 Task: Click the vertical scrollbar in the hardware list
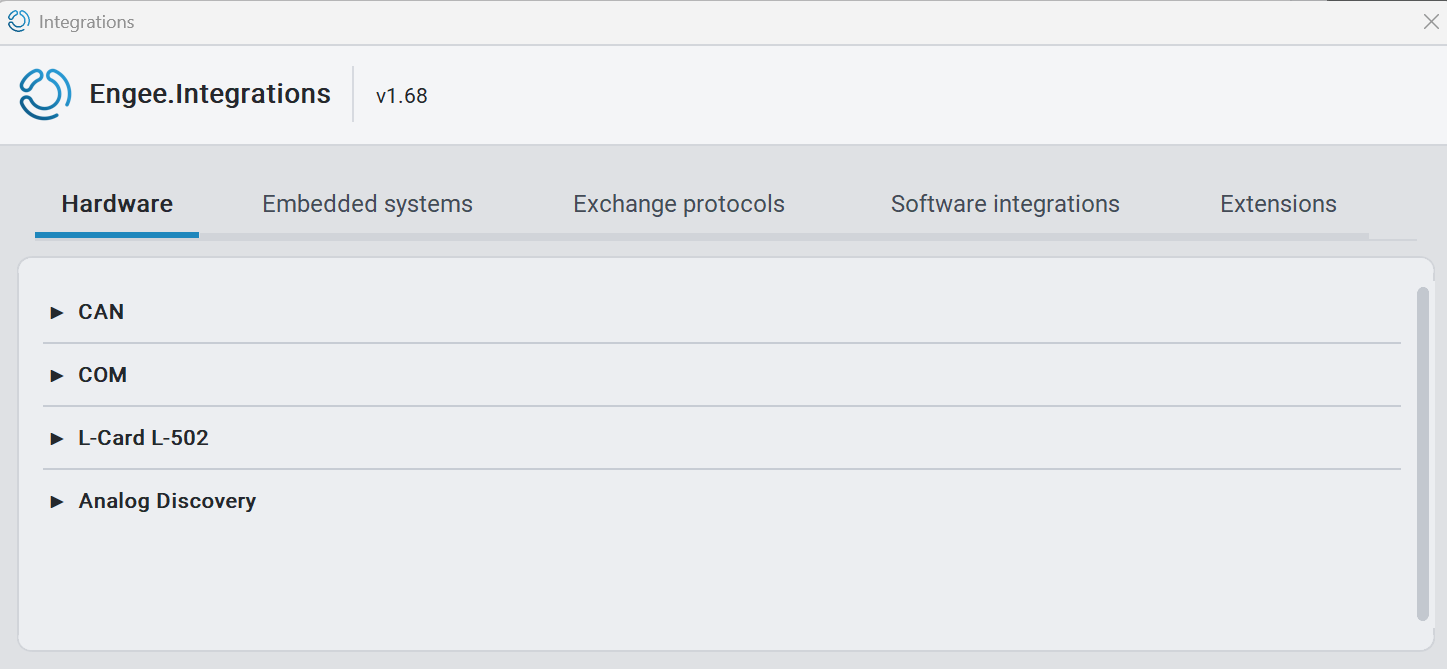tap(1423, 453)
